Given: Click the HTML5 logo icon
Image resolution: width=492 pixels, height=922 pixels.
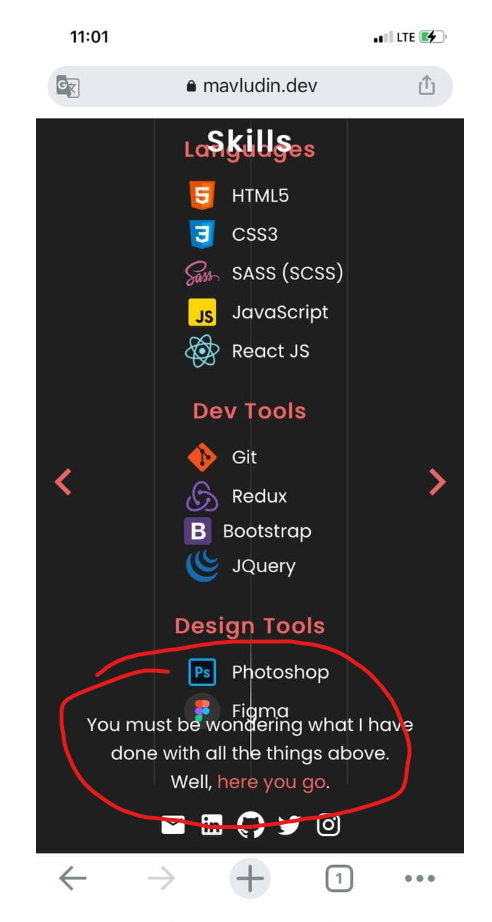Looking at the screenshot, I should pyautogui.click(x=202, y=195).
